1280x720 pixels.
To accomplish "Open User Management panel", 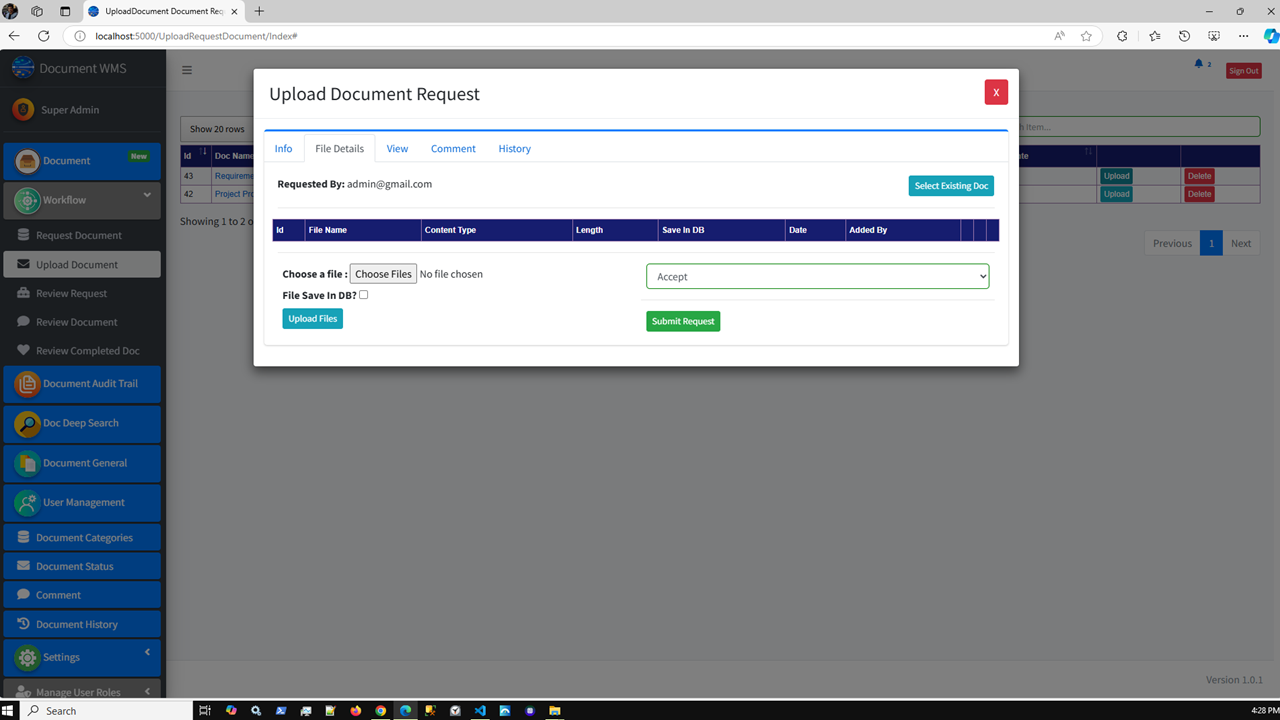I will pos(81,502).
